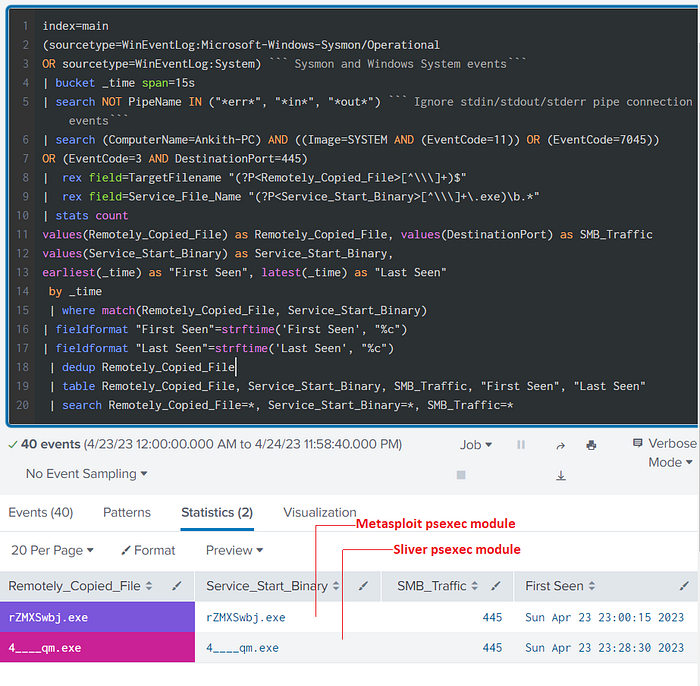
Task: Click line 10 stats count in query
Action: (x=85, y=216)
